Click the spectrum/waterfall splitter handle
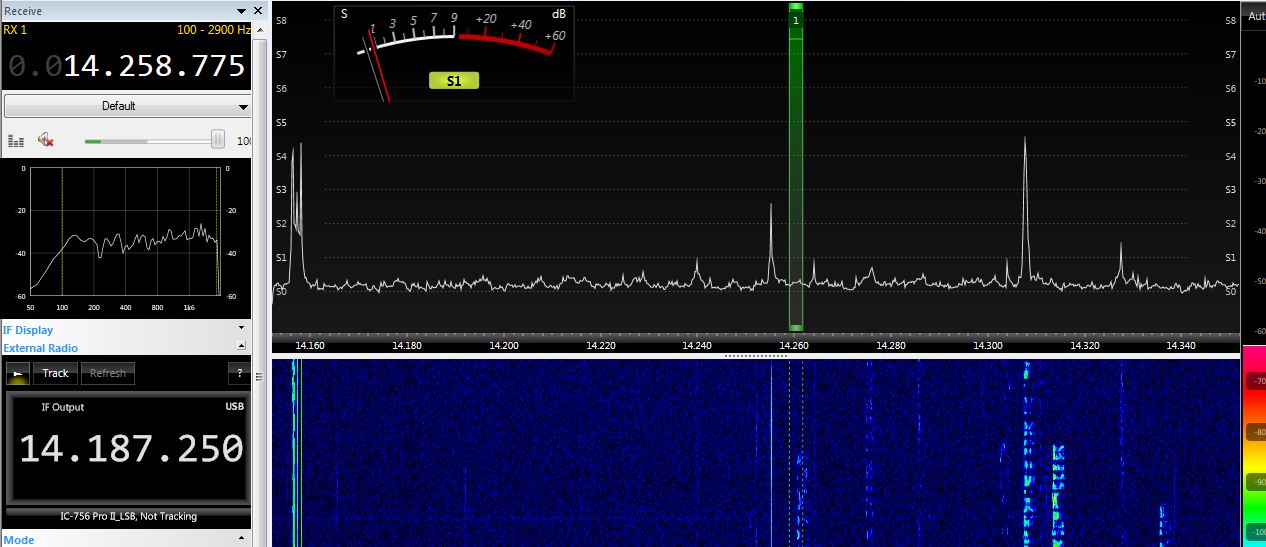This screenshot has width=1266, height=547. tap(755, 355)
